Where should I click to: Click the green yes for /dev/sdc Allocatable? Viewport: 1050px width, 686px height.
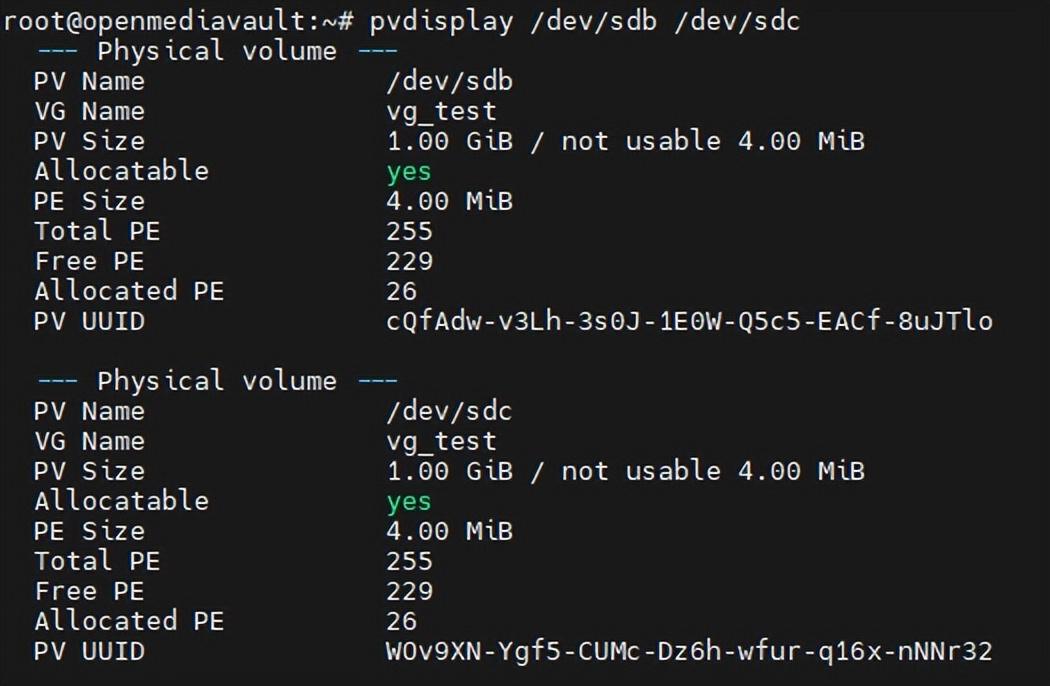point(408,502)
